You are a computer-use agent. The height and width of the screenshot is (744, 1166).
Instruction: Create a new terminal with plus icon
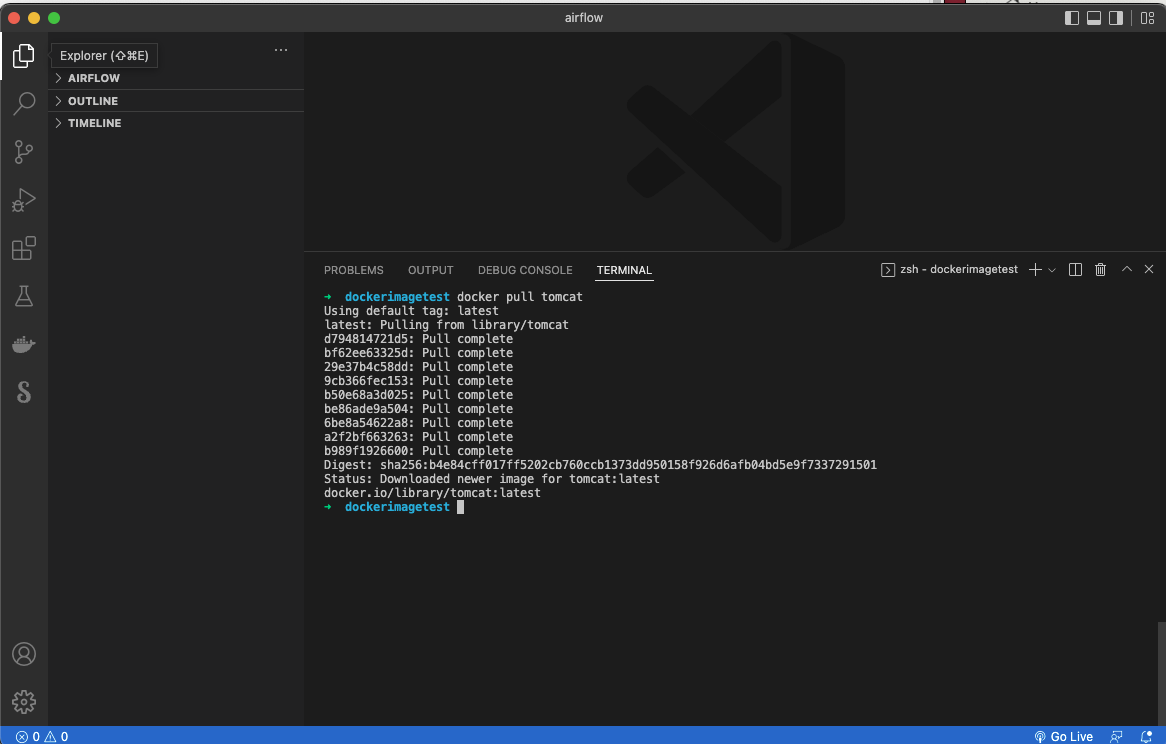click(x=1034, y=270)
